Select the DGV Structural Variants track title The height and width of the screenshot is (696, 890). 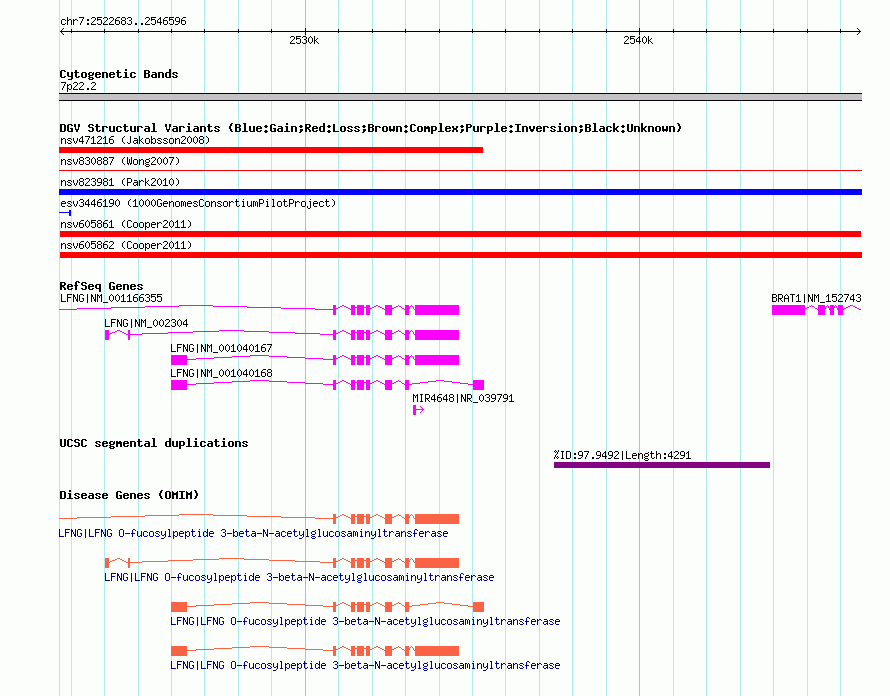(370, 128)
